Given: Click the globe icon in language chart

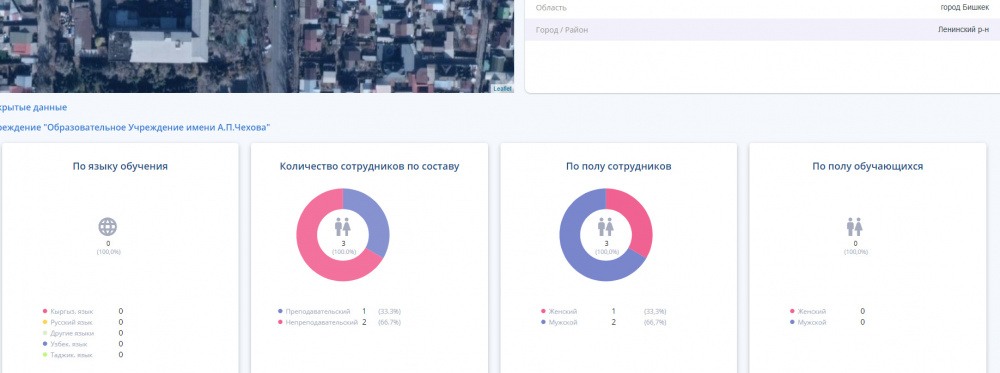Looking at the screenshot, I should [x=108, y=226].
